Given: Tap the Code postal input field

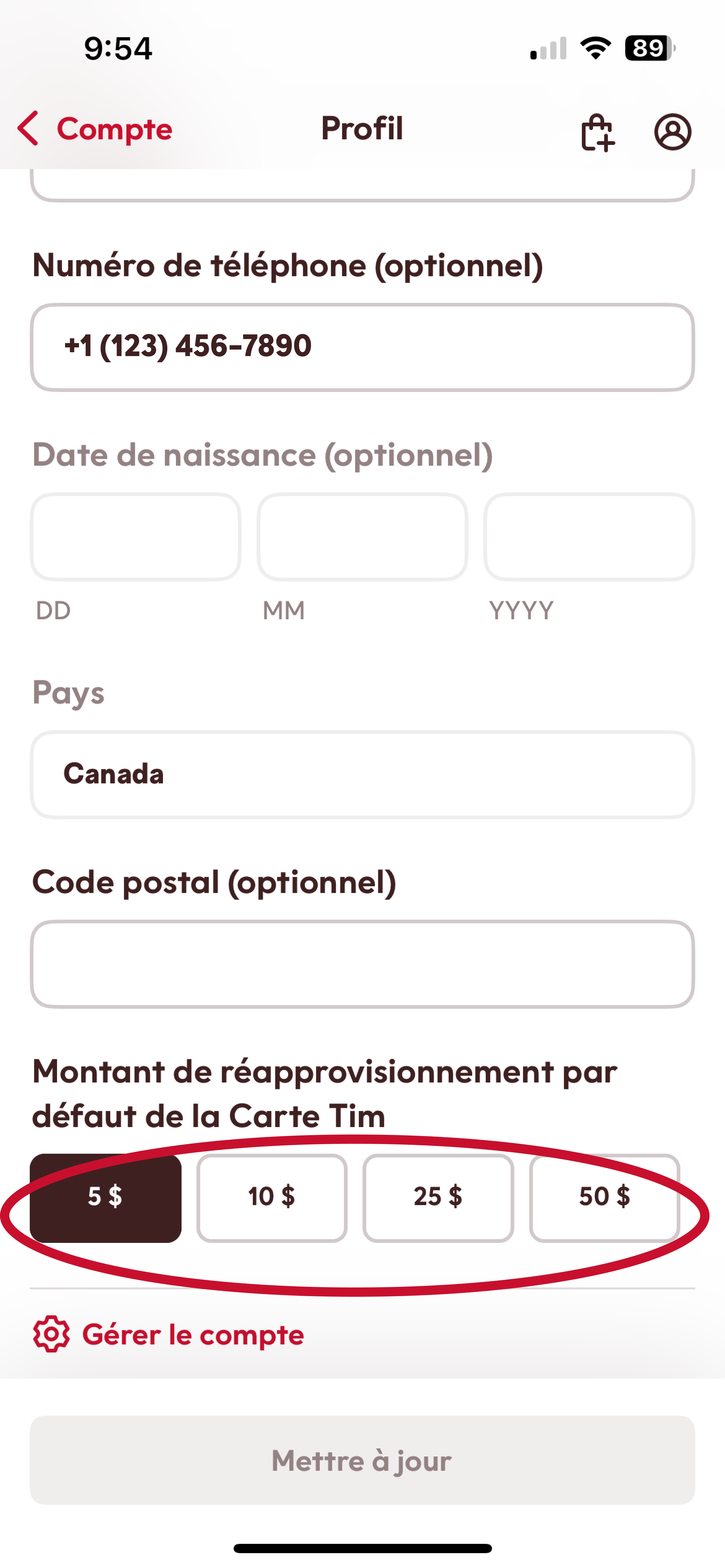Looking at the screenshot, I should 362,964.
